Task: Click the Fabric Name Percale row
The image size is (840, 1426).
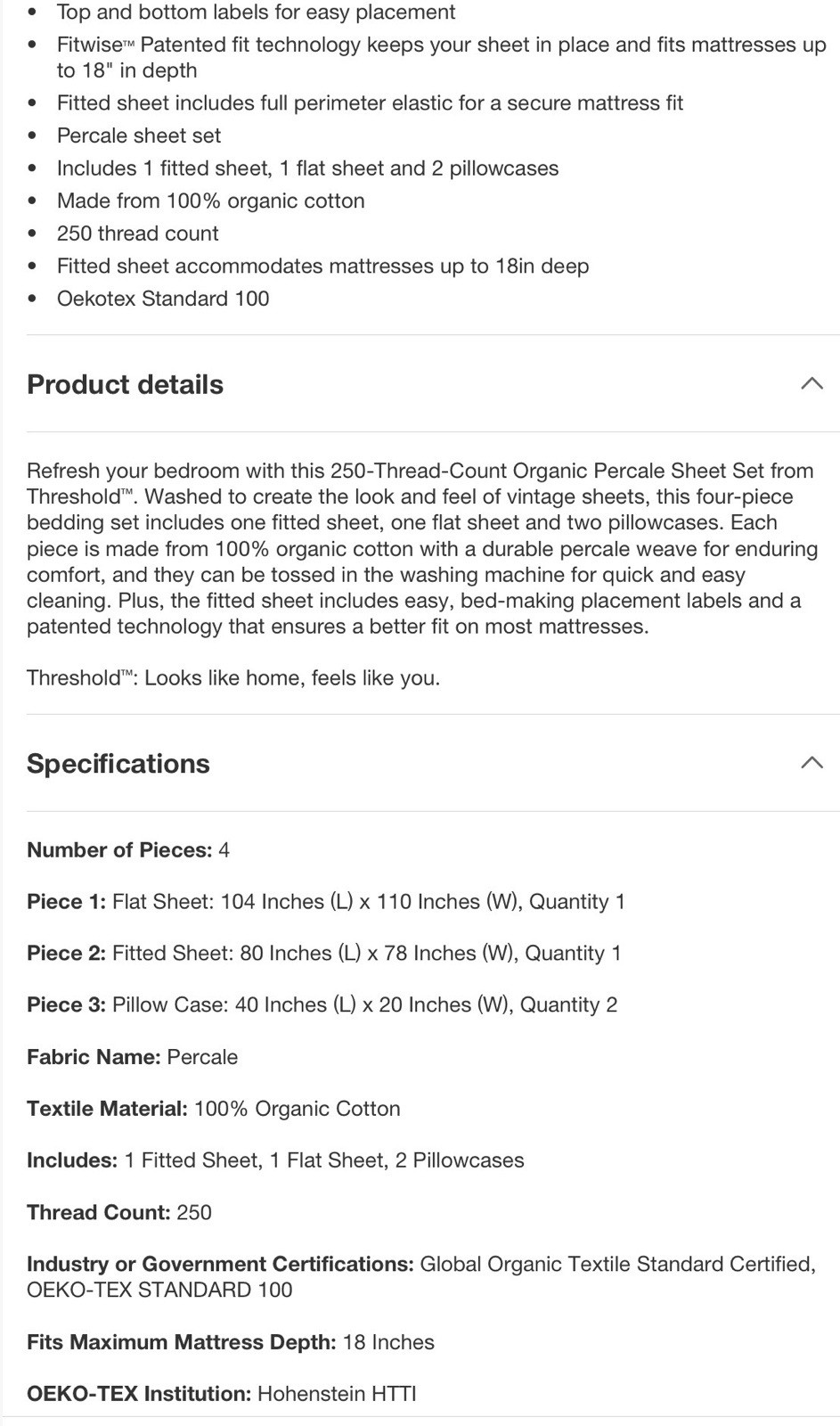Action: tap(133, 1057)
